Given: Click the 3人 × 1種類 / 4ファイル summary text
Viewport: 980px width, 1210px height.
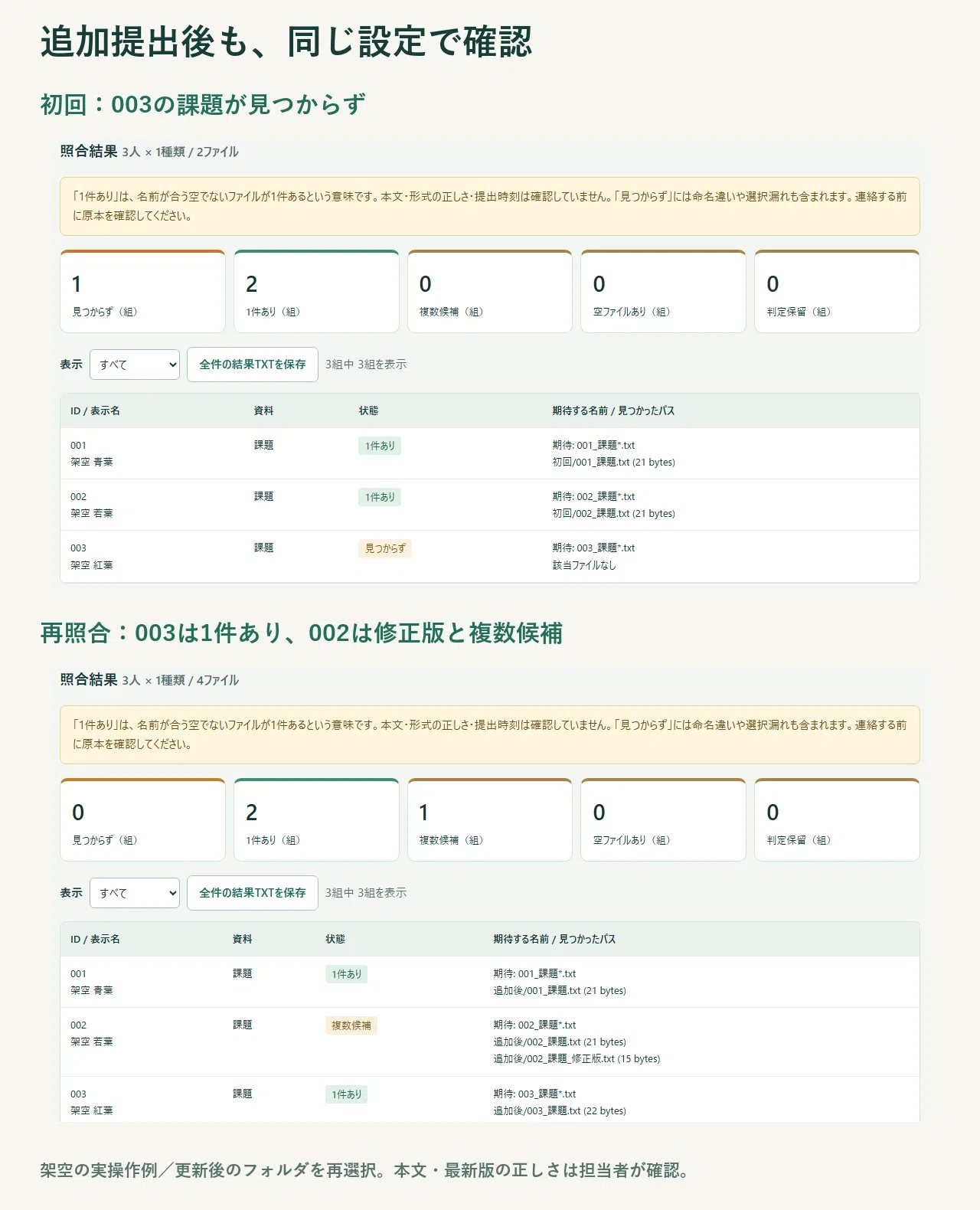Looking at the screenshot, I should [x=181, y=681].
